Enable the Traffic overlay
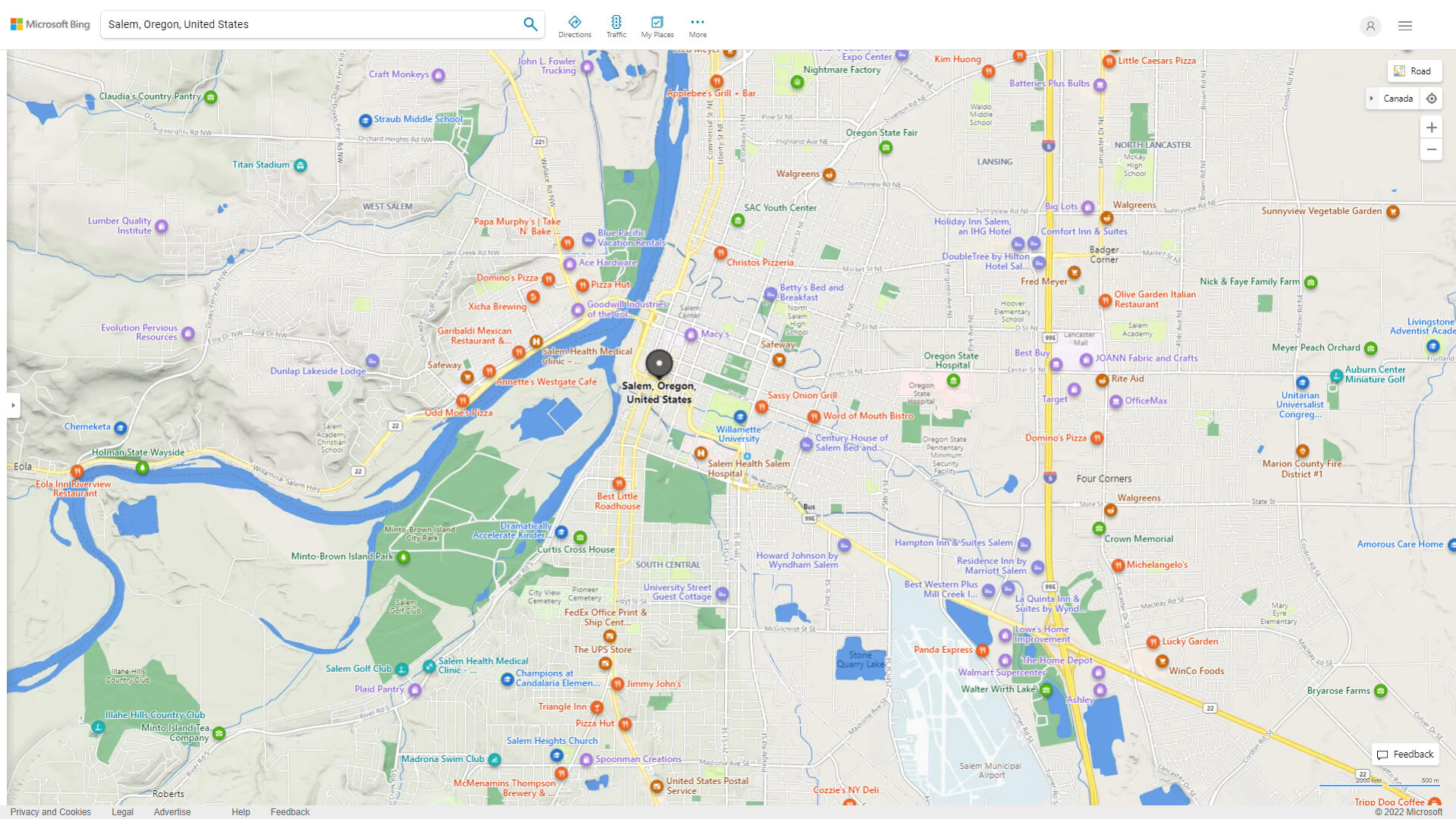Screen dimensions: 1456x819 (617, 25)
